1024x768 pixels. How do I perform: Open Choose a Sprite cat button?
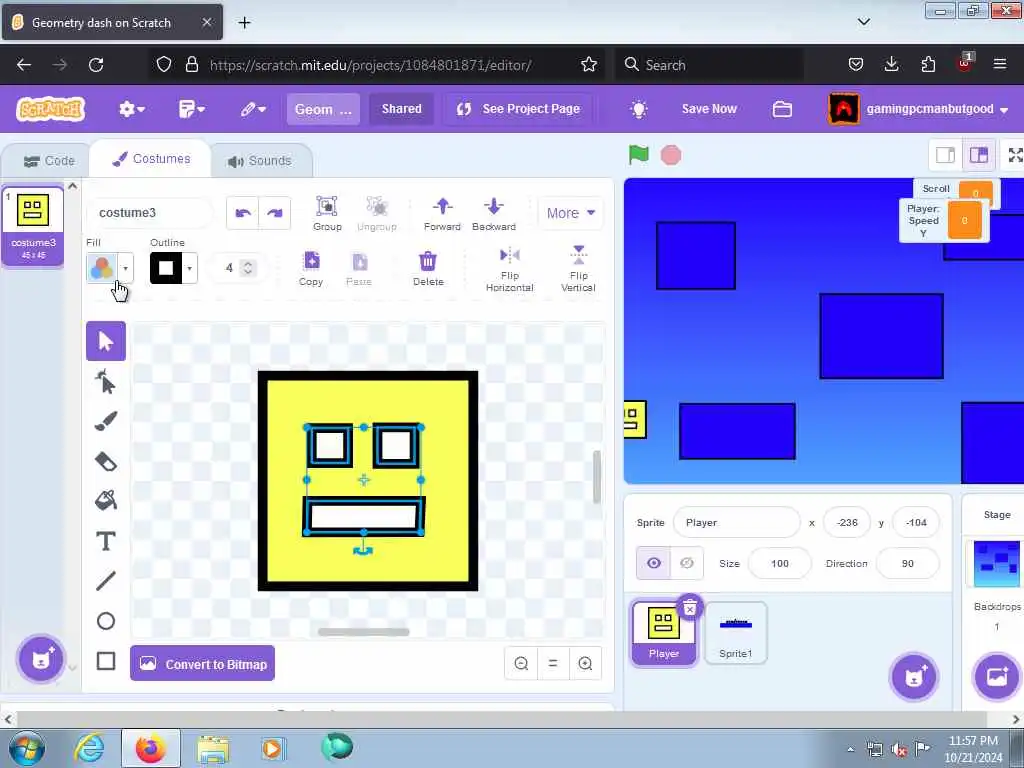tap(914, 677)
